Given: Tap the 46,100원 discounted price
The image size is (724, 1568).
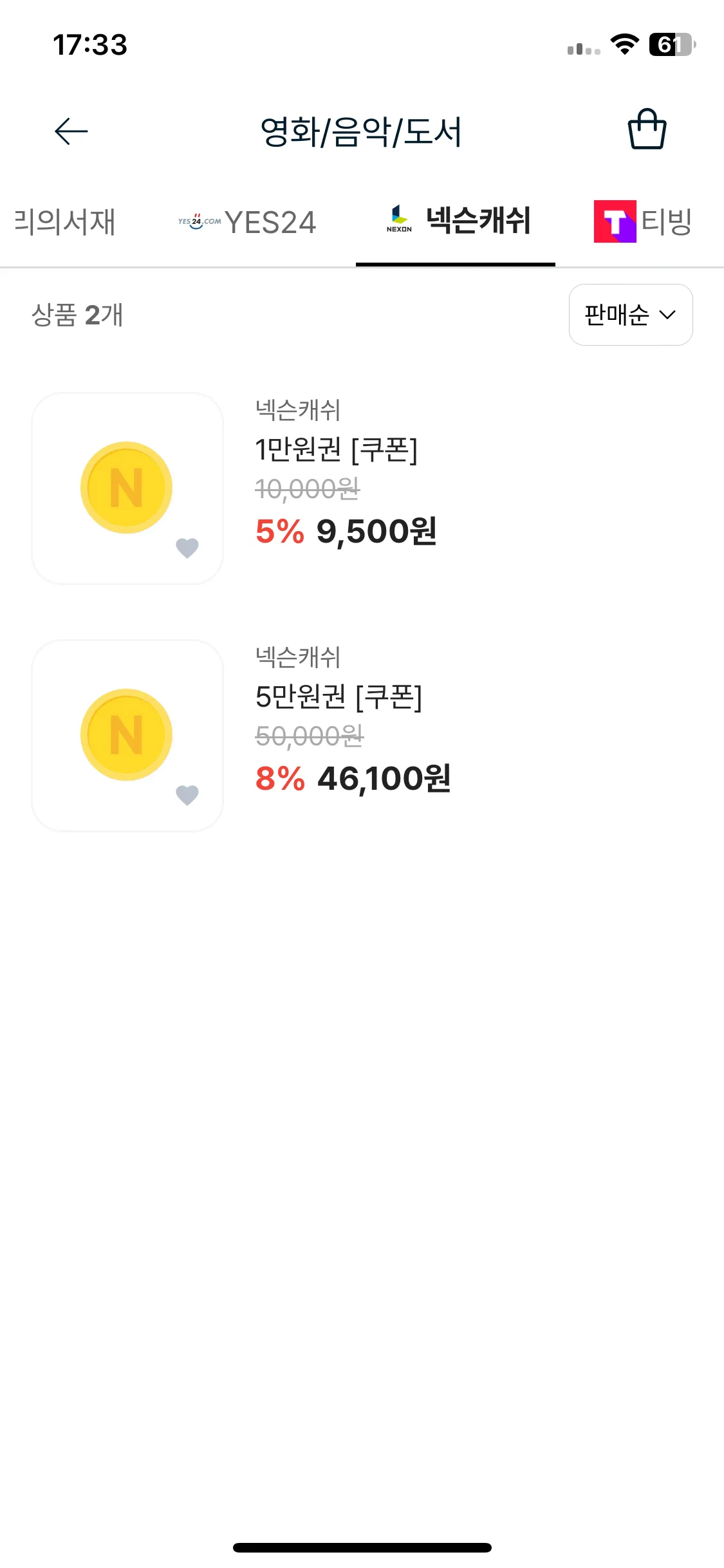Looking at the screenshot, I should 384,778.
